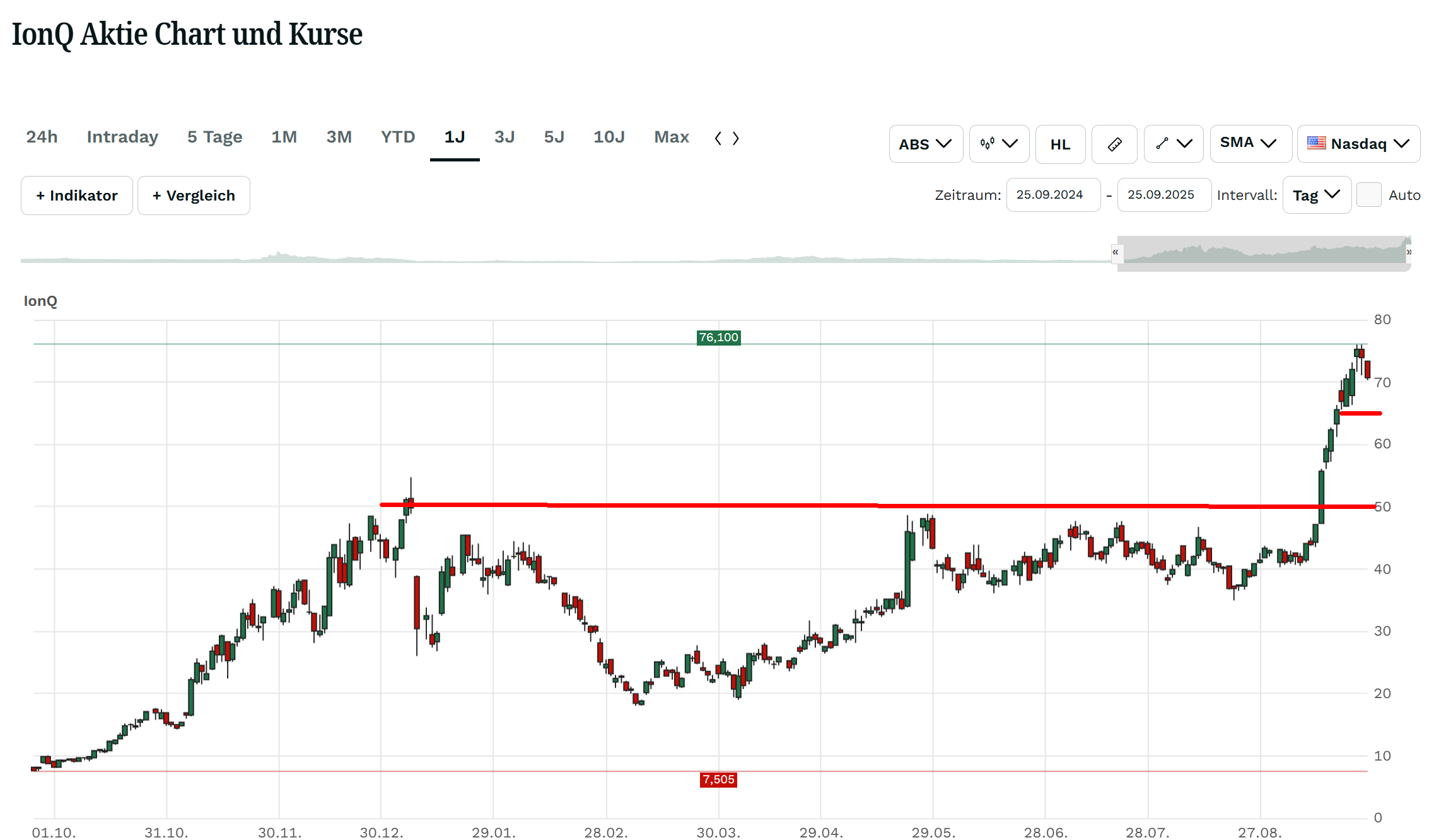Image resolution: width=1434 pixels, height=840 pixels.
Task: Open the SMA moving average dropdown
Action: point(1250,144)
